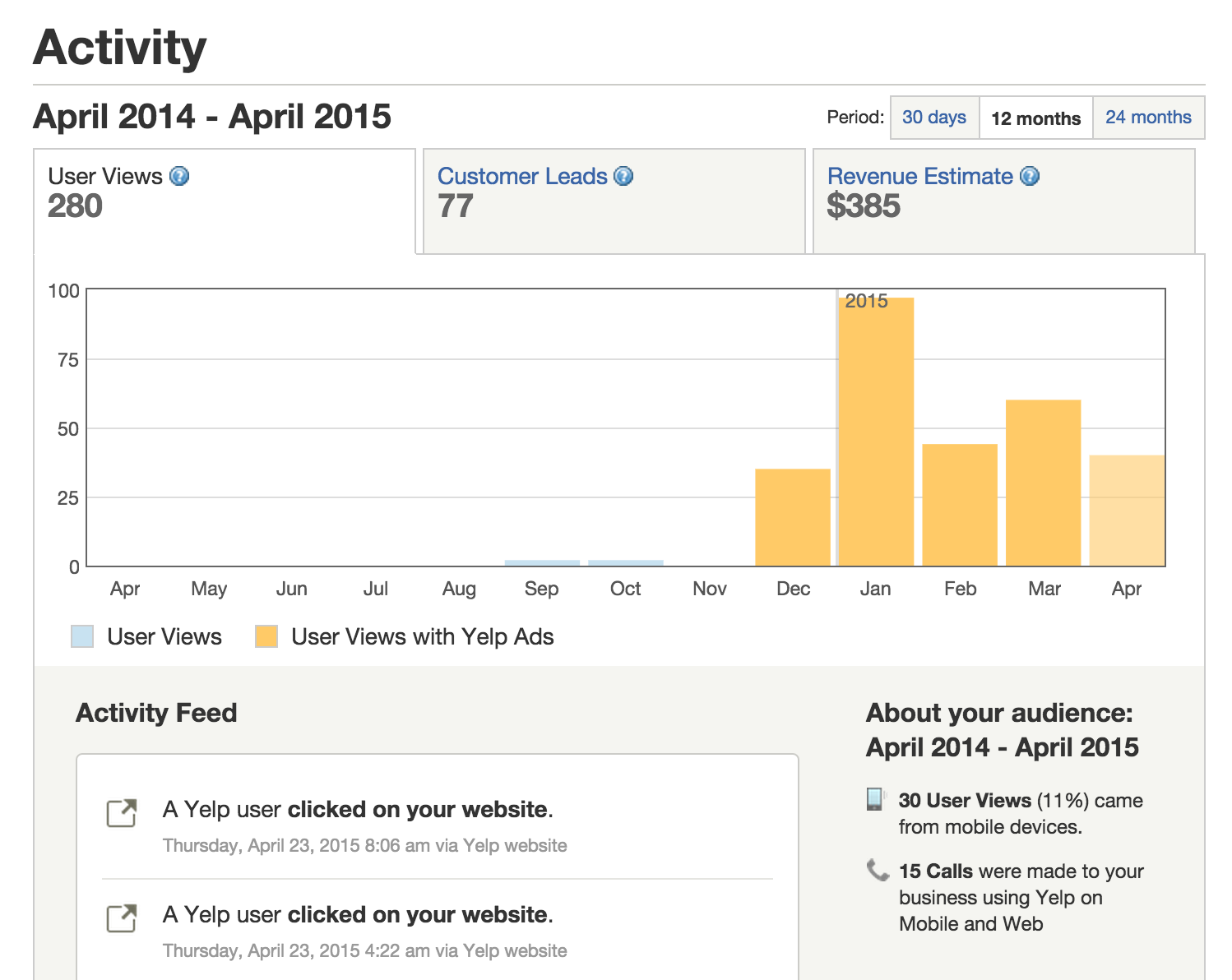Click the 77 customer leads count
The width and height of the screenshot is (1232, 980).
(456, 206)
